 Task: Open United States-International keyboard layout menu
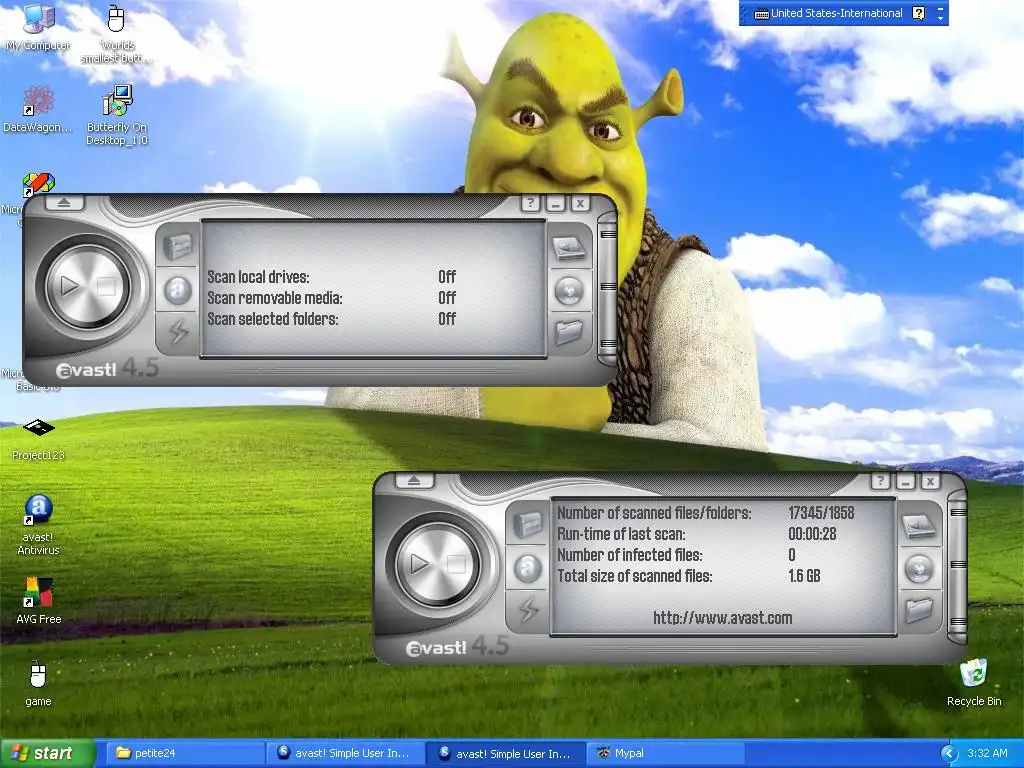[829, 13]
